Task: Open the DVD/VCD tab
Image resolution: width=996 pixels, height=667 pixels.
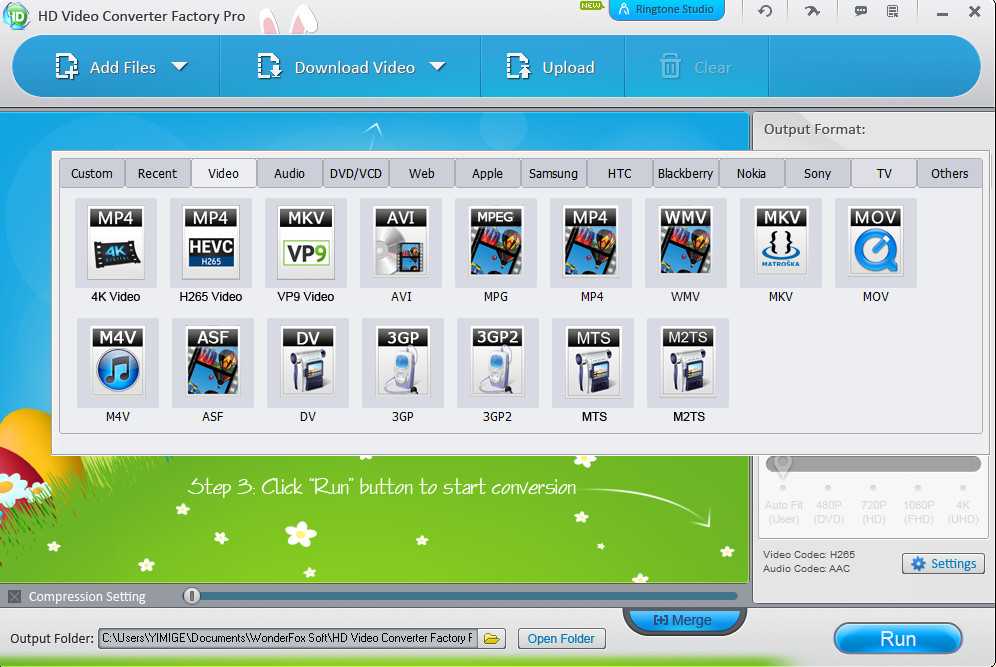Action: [x=356, y=173]
